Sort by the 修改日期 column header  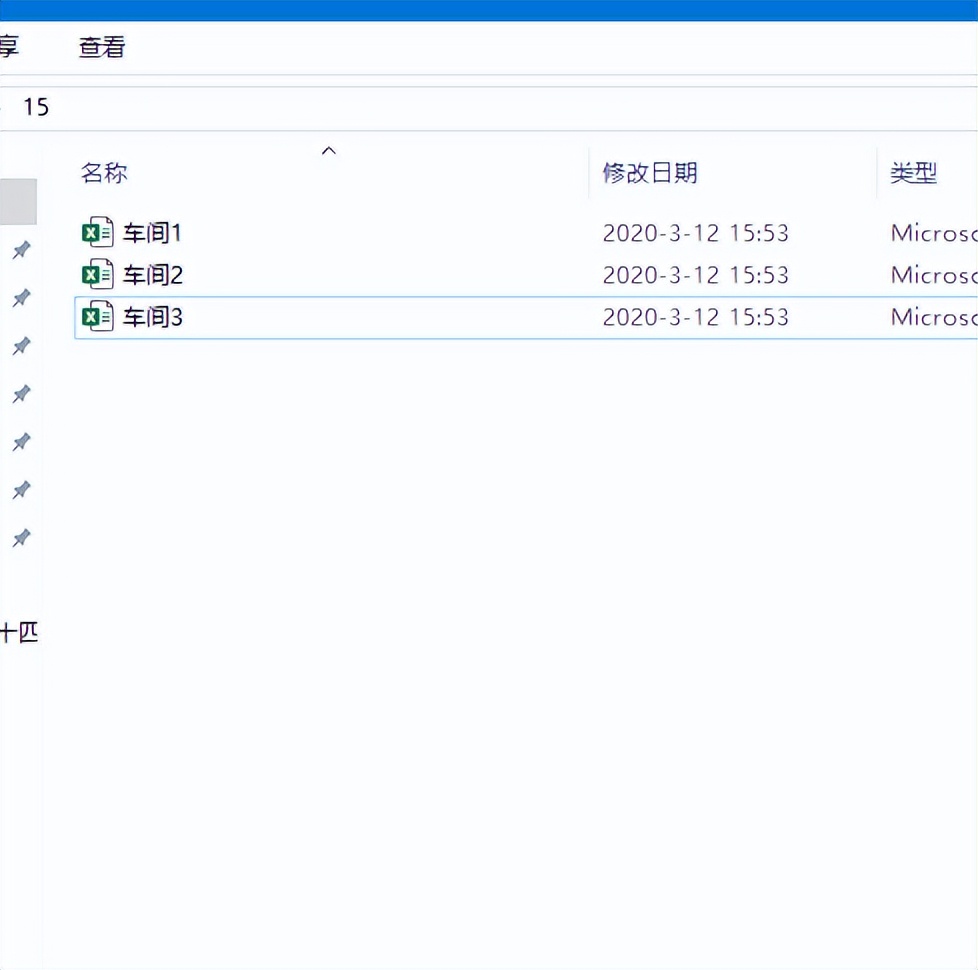pyautogui.click(x=649, y=173)
